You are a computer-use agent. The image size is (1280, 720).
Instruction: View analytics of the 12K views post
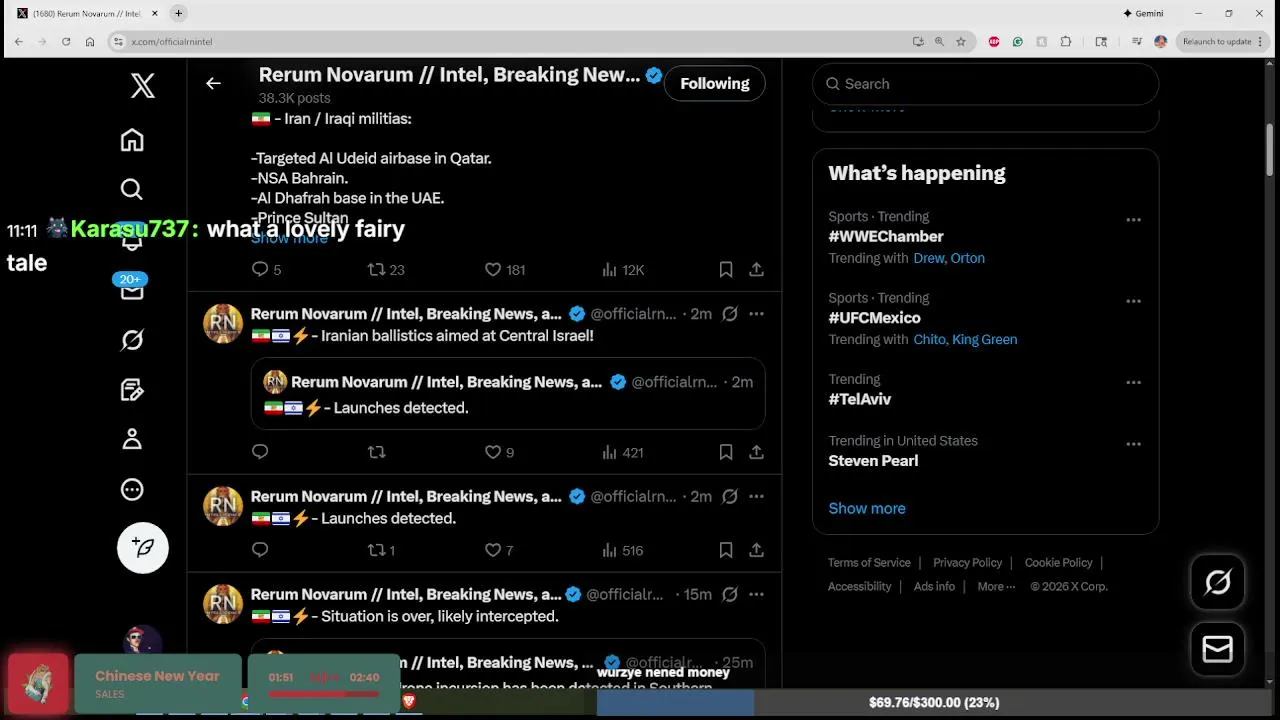pos(623,269)
